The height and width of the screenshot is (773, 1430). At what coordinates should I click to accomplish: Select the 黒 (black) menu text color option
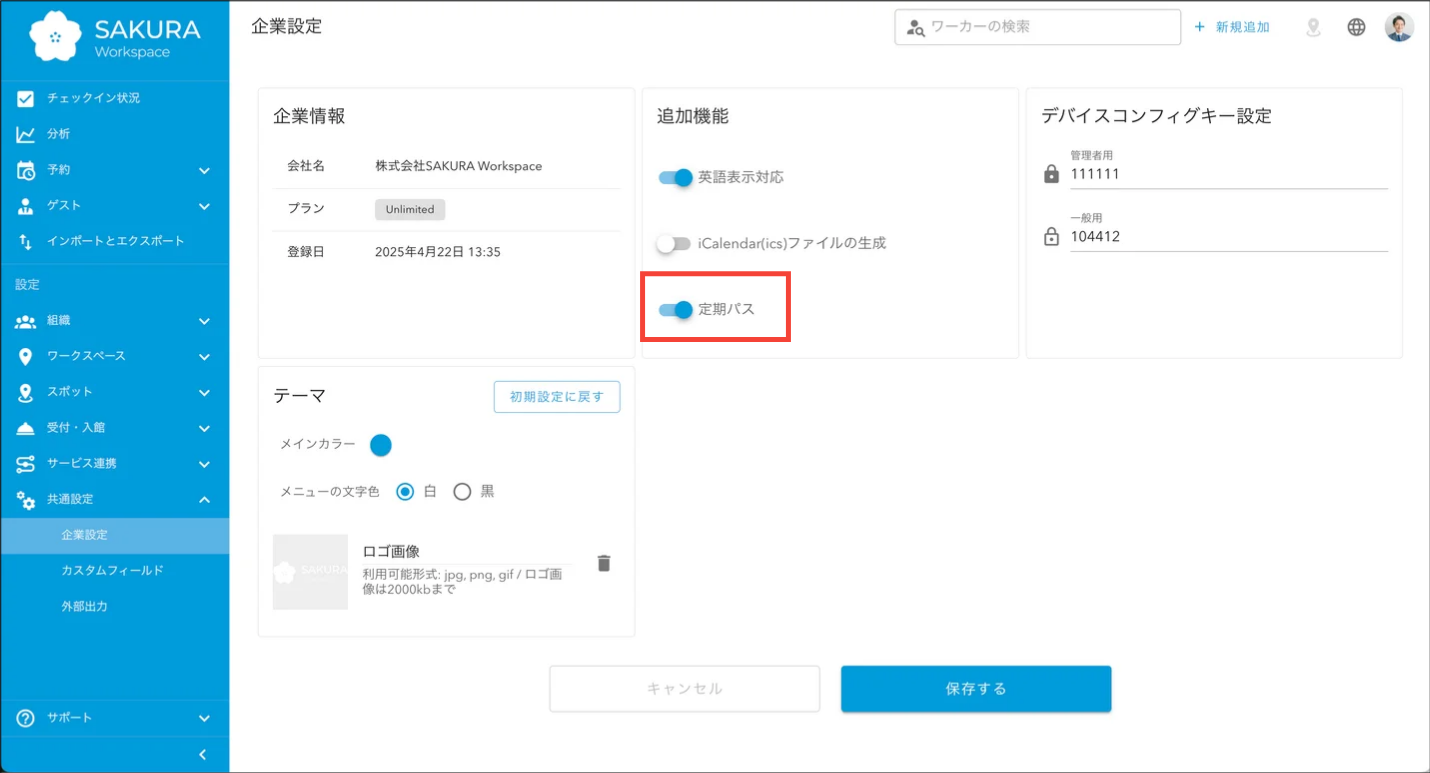point(462,491)
